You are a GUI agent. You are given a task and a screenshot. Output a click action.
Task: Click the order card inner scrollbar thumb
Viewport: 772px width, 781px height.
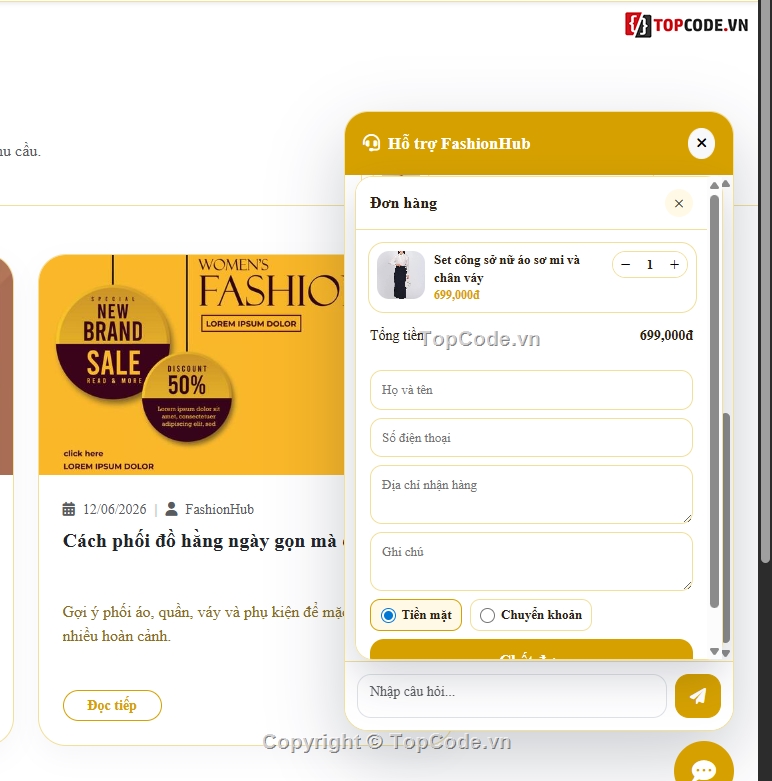pyautogui.click(x=714, y=401)
